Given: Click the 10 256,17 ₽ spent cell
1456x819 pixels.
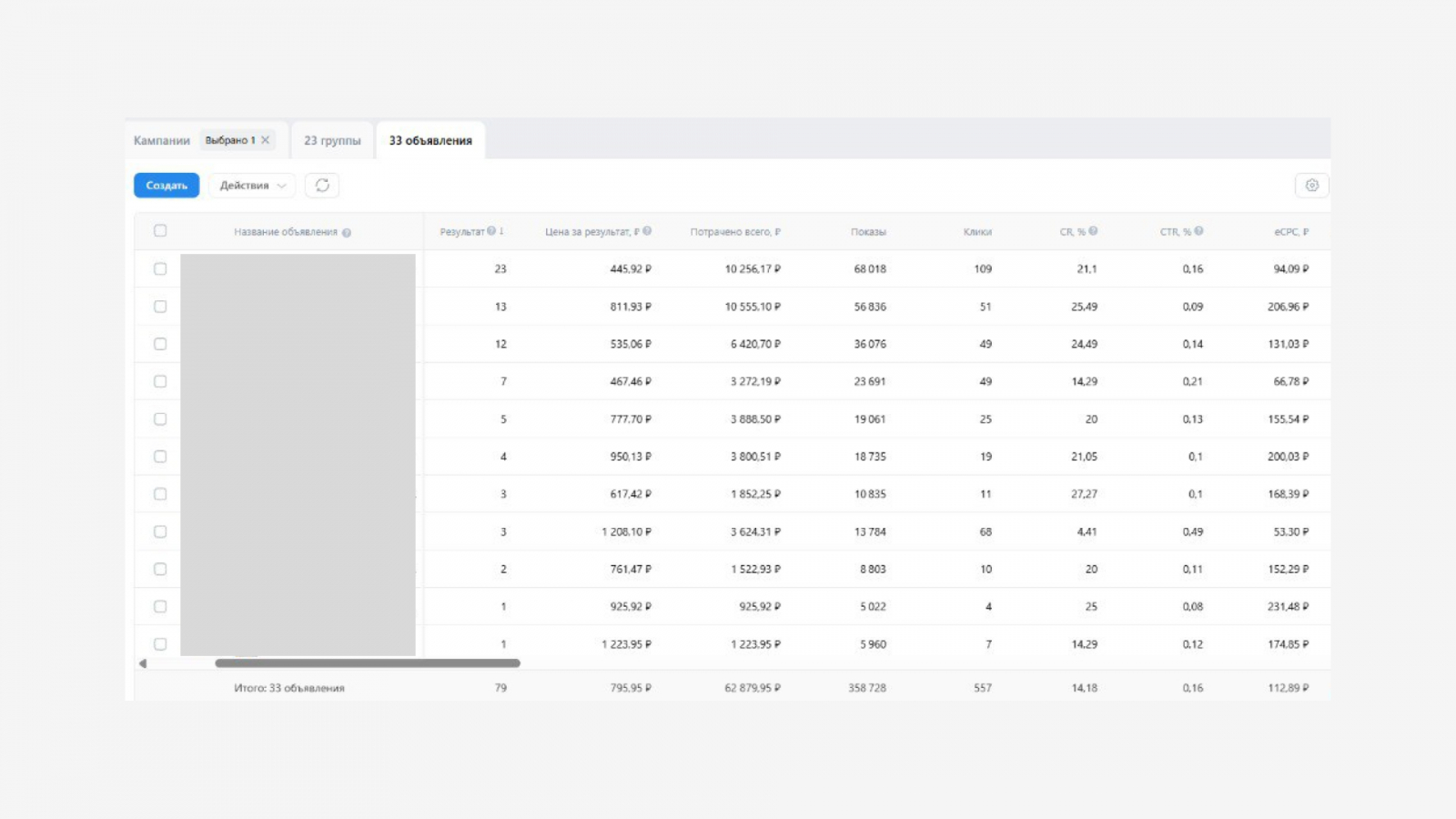Looking at the screenshot, I should point(753,269).
